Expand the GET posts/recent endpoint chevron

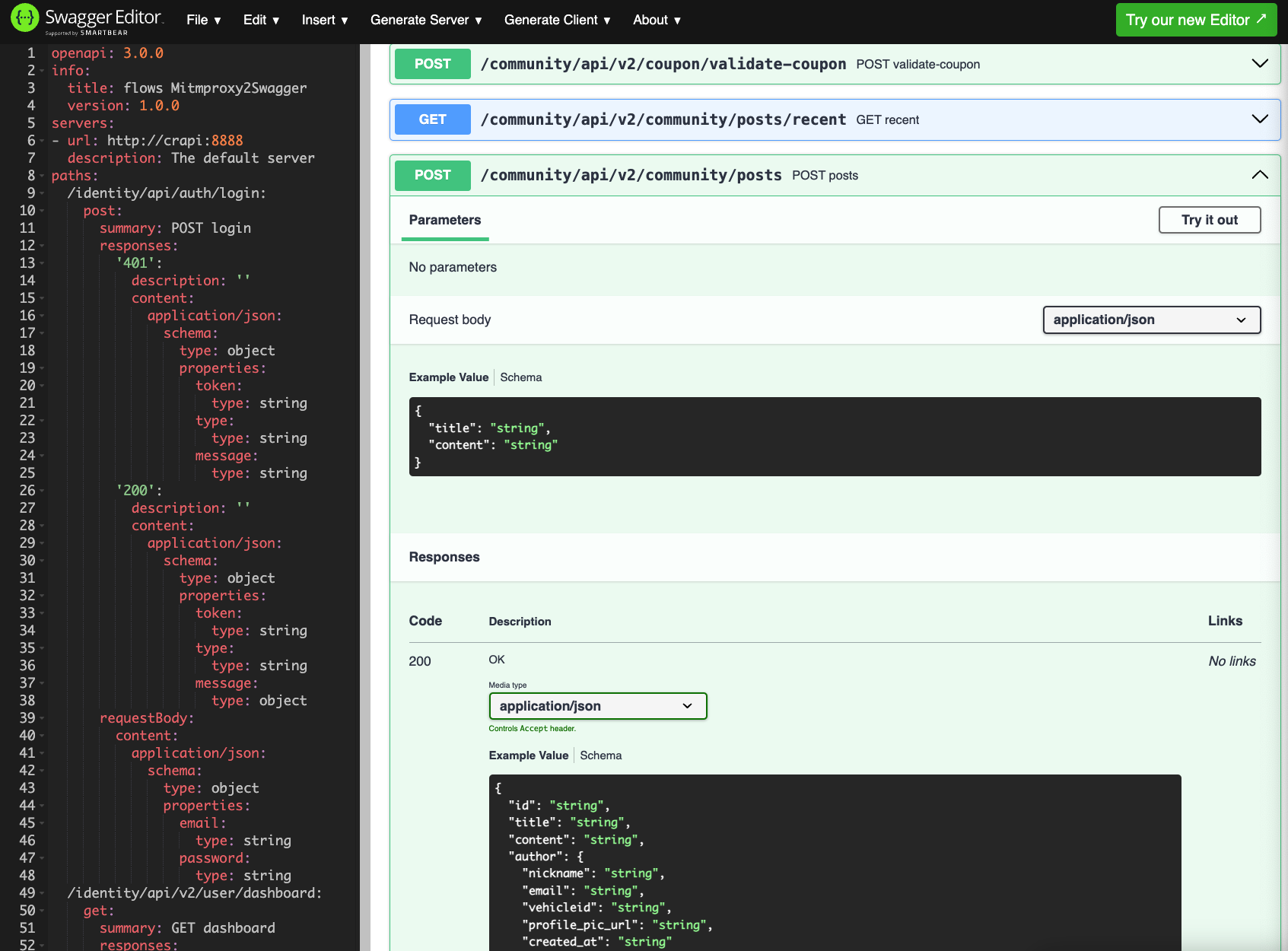1260,119
